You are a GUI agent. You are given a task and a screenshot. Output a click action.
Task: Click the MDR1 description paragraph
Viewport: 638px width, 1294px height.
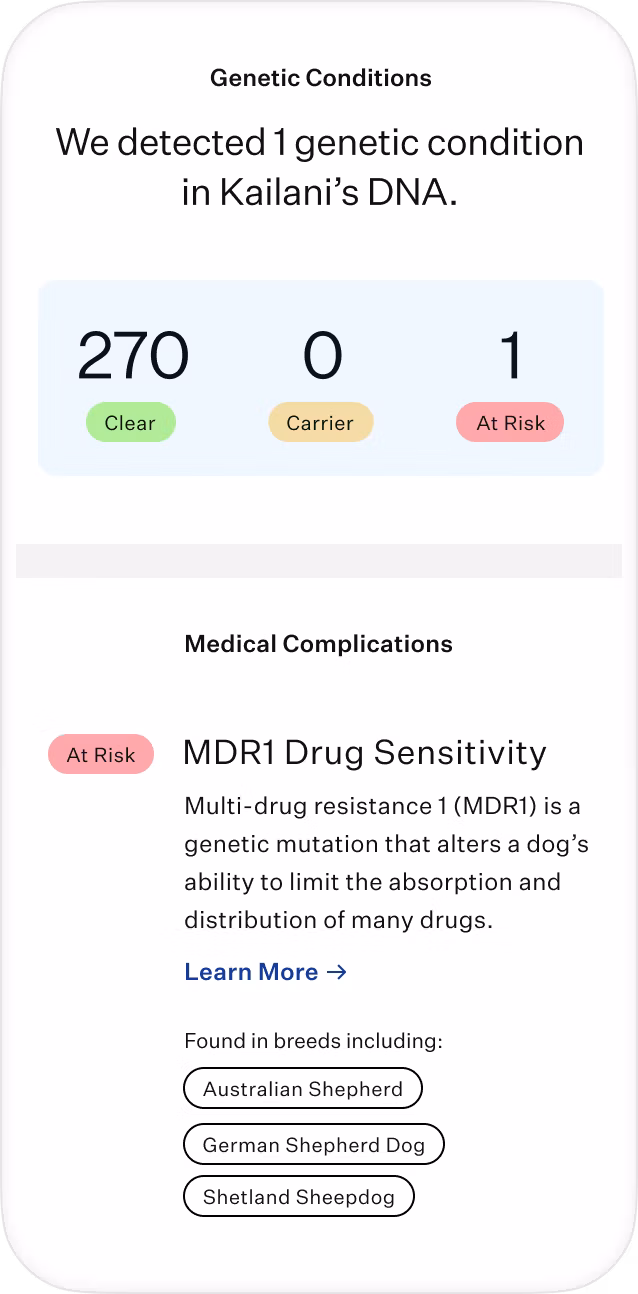pos(387,863)
